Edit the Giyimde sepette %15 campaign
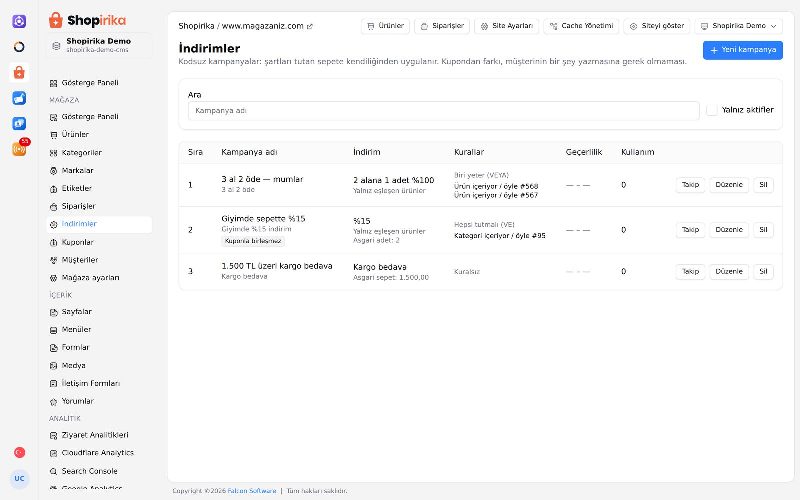Viewport: 800px width, 500px height. 729,230
